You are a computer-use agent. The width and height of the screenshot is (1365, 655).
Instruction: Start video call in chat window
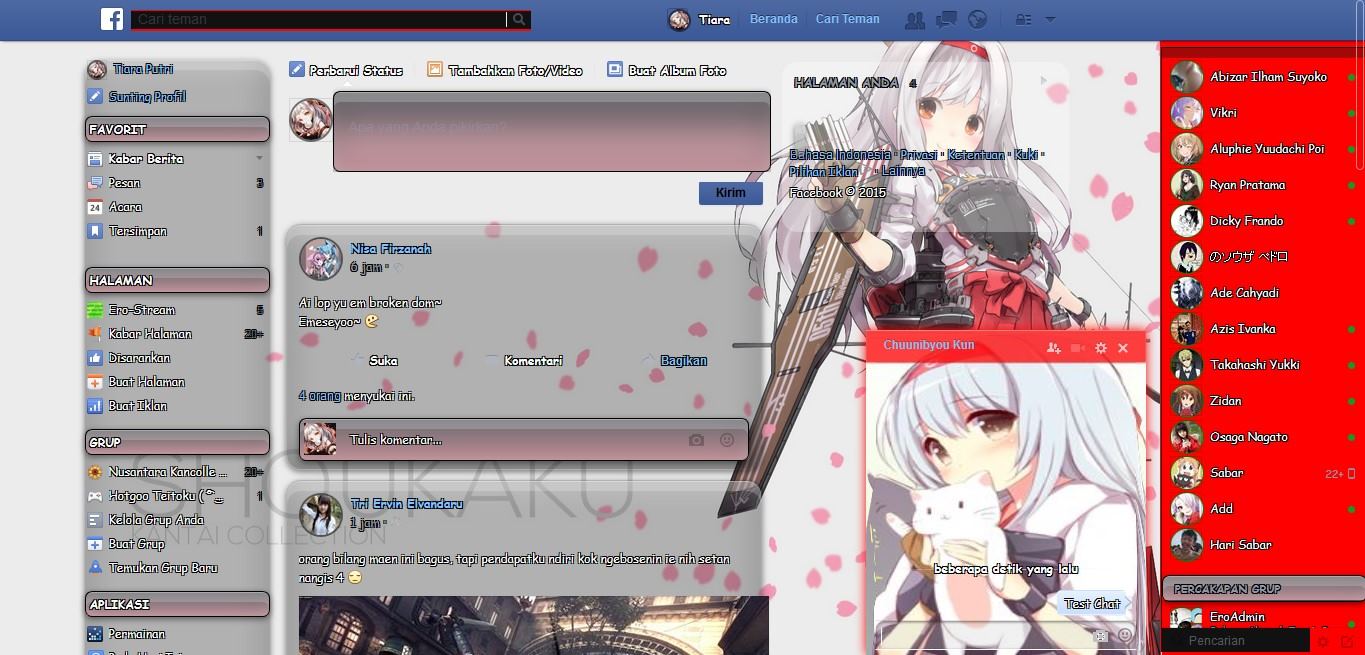[x=1077, y=347]
